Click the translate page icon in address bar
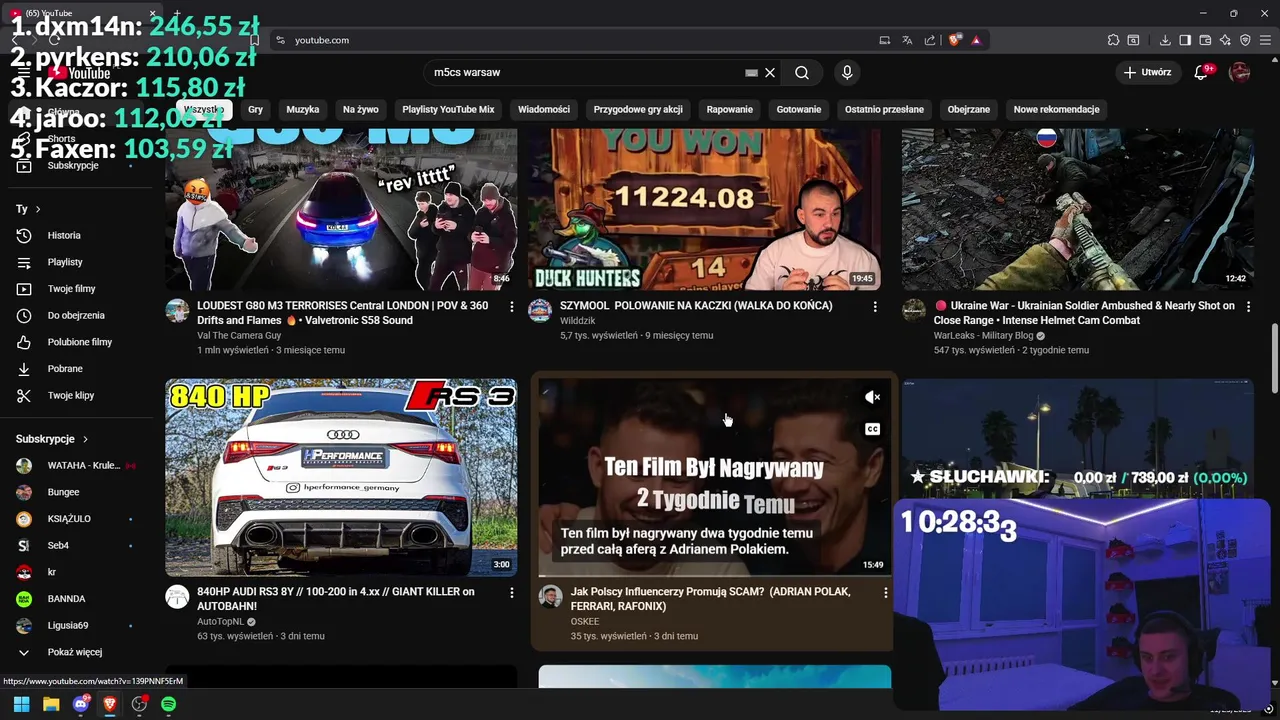1280x720 pixels. pyautogui.click(x=907, y=40)
